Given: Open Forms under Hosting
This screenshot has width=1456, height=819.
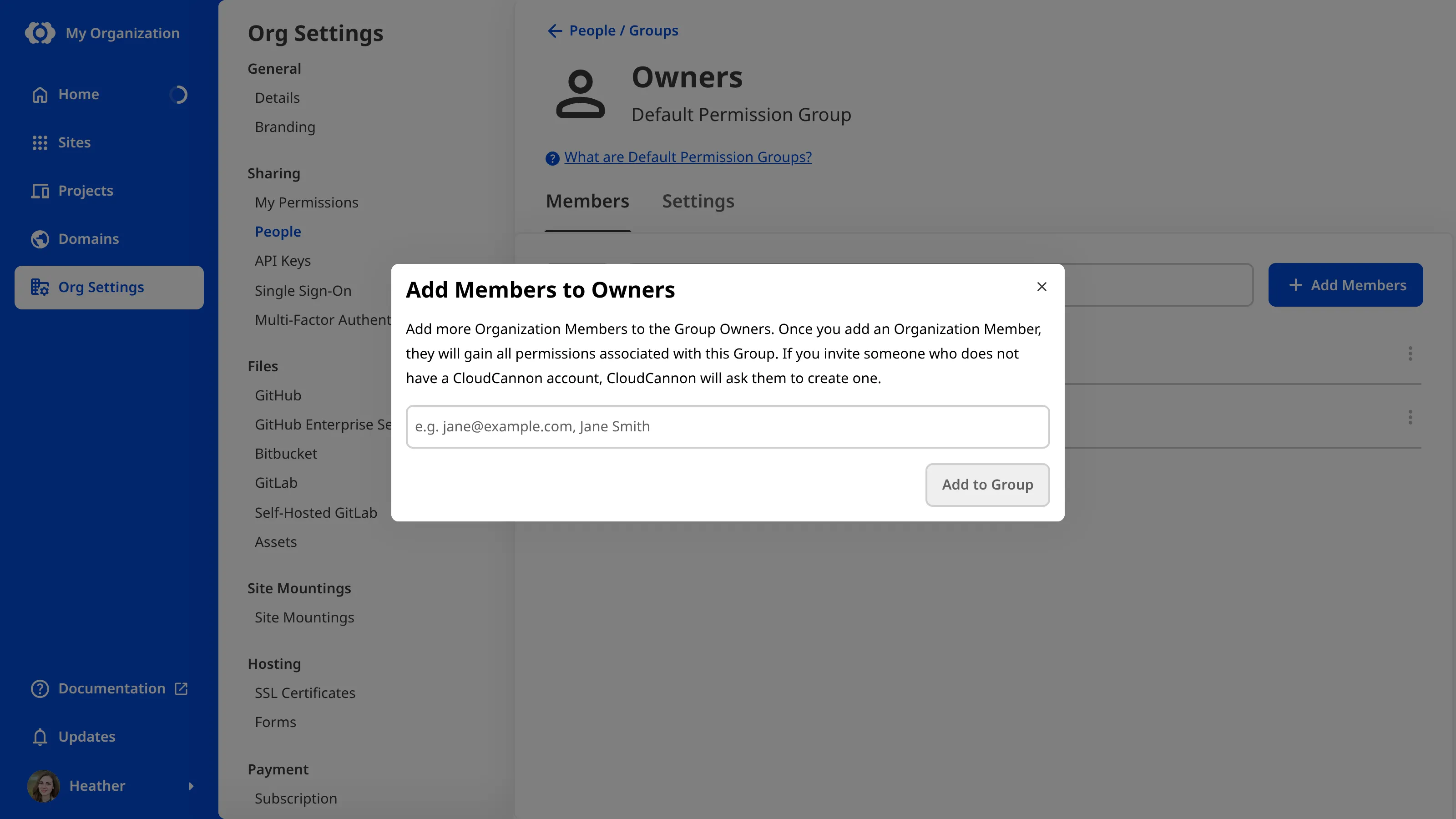Looking at the screenshot, I should (275, 723).
